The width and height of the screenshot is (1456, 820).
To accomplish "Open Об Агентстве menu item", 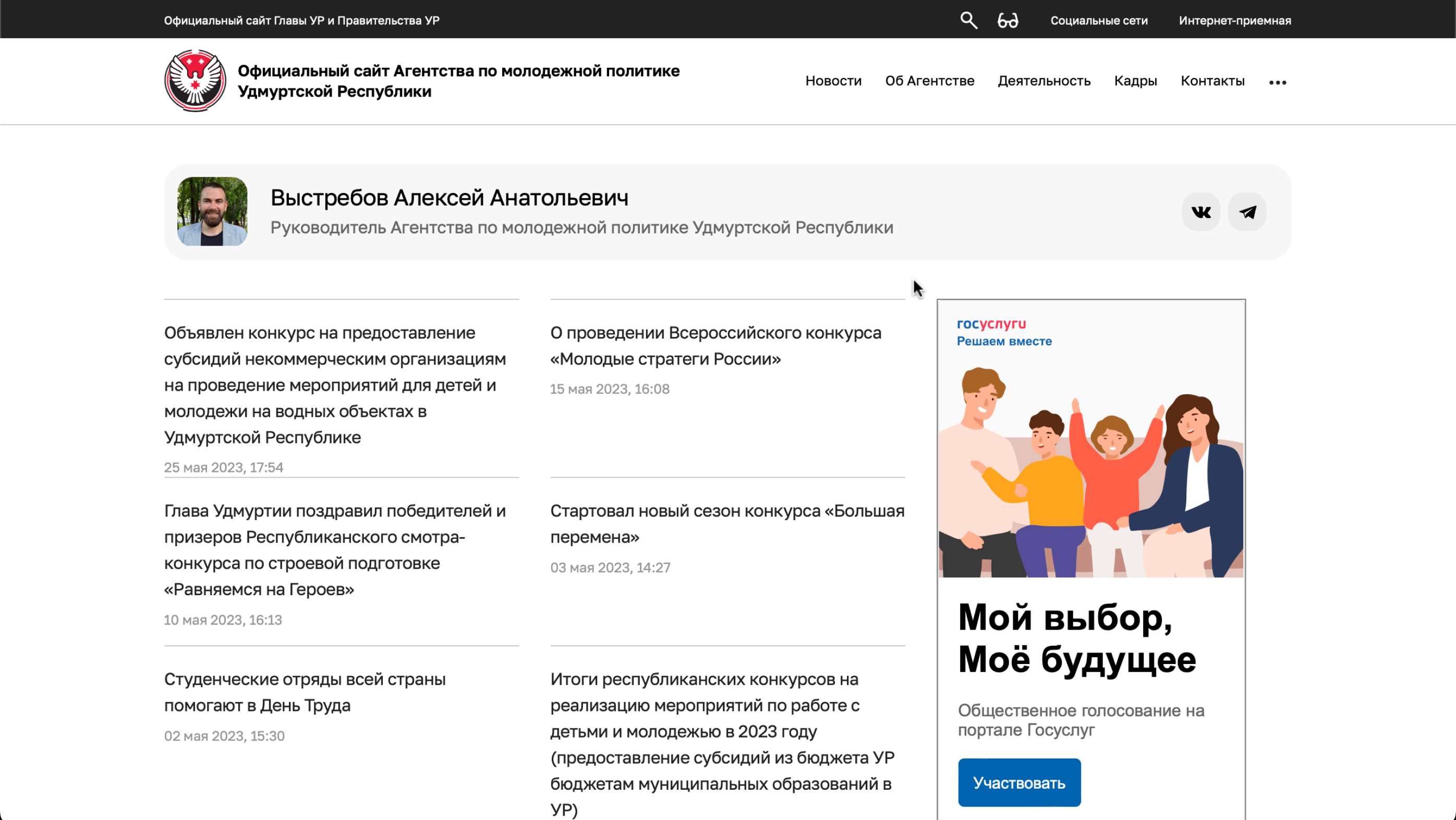I will point(929,81).
